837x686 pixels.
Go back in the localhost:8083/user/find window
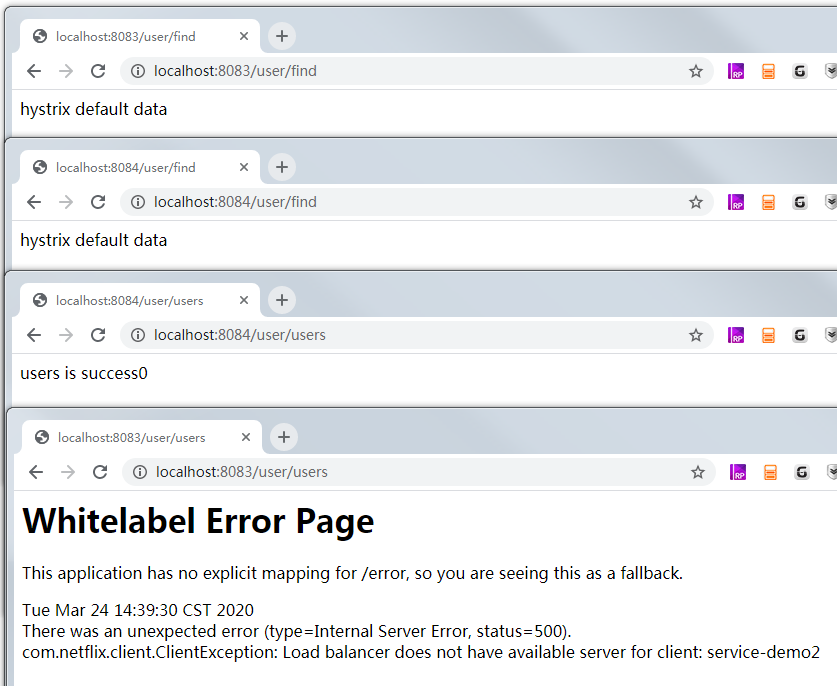coord(34,71)
